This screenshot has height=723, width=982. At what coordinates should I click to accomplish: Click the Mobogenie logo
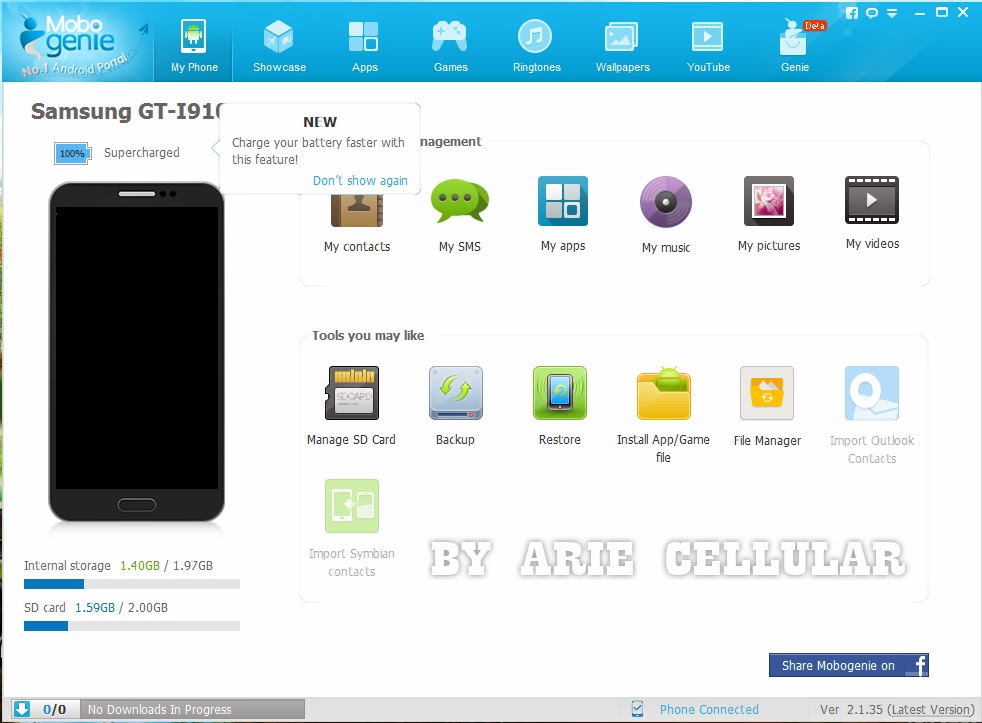point(77,45)
